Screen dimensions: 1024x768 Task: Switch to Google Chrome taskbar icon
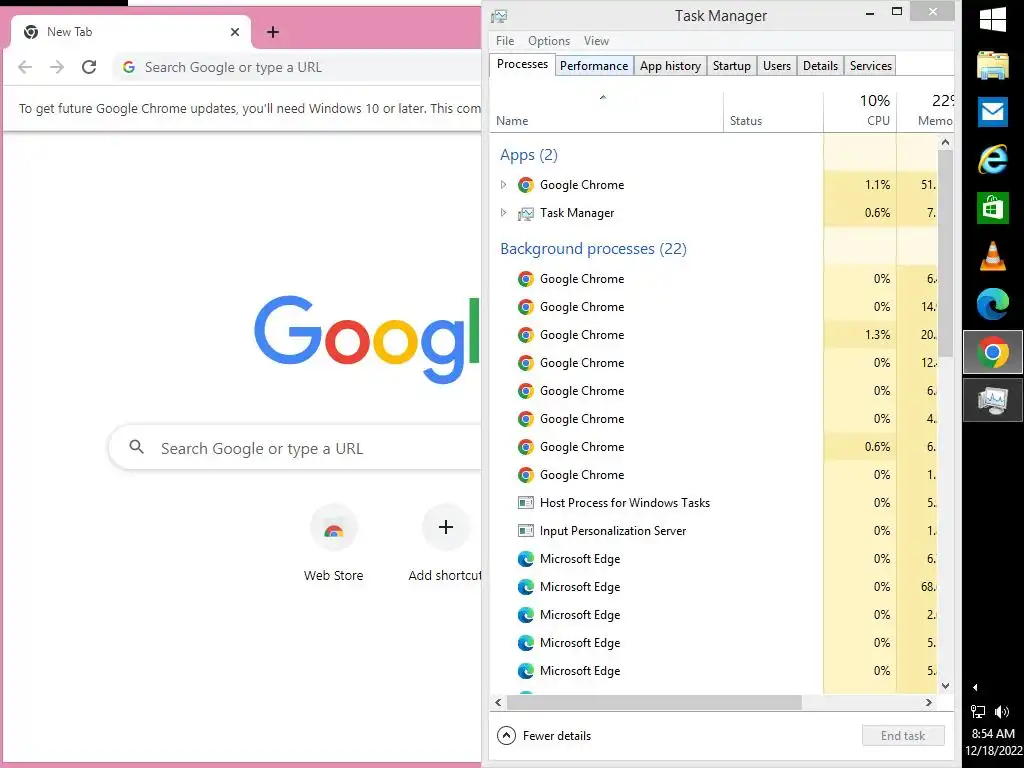pyautogui.click(x=993, y=353)
